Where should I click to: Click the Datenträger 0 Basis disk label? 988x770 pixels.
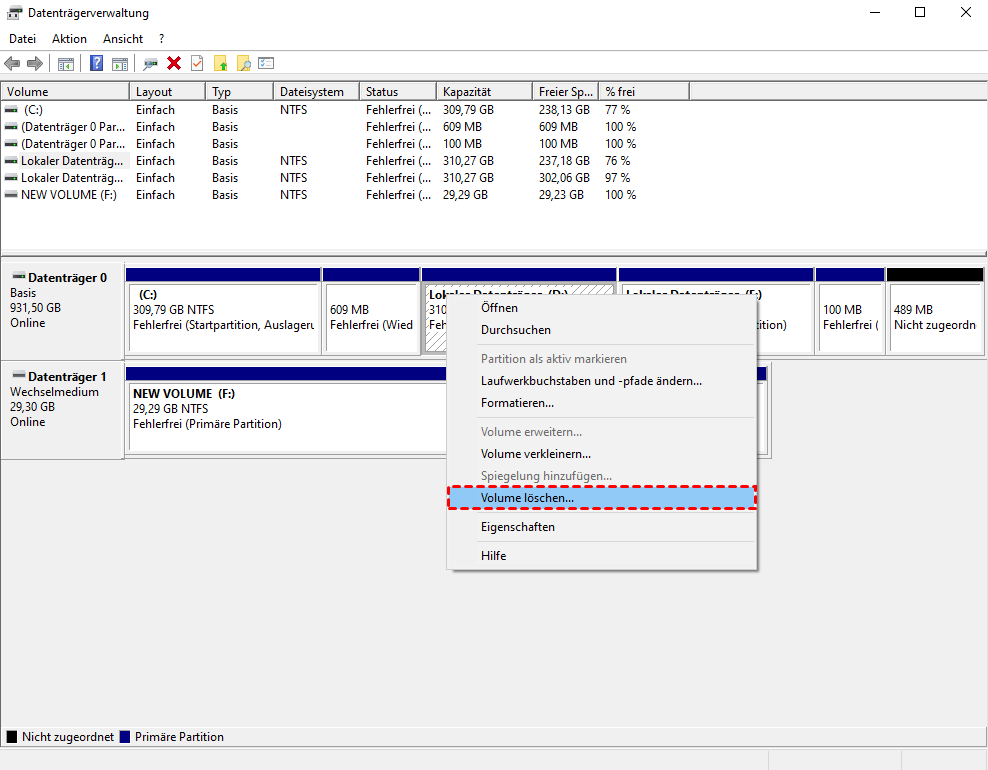coord(62,312)
